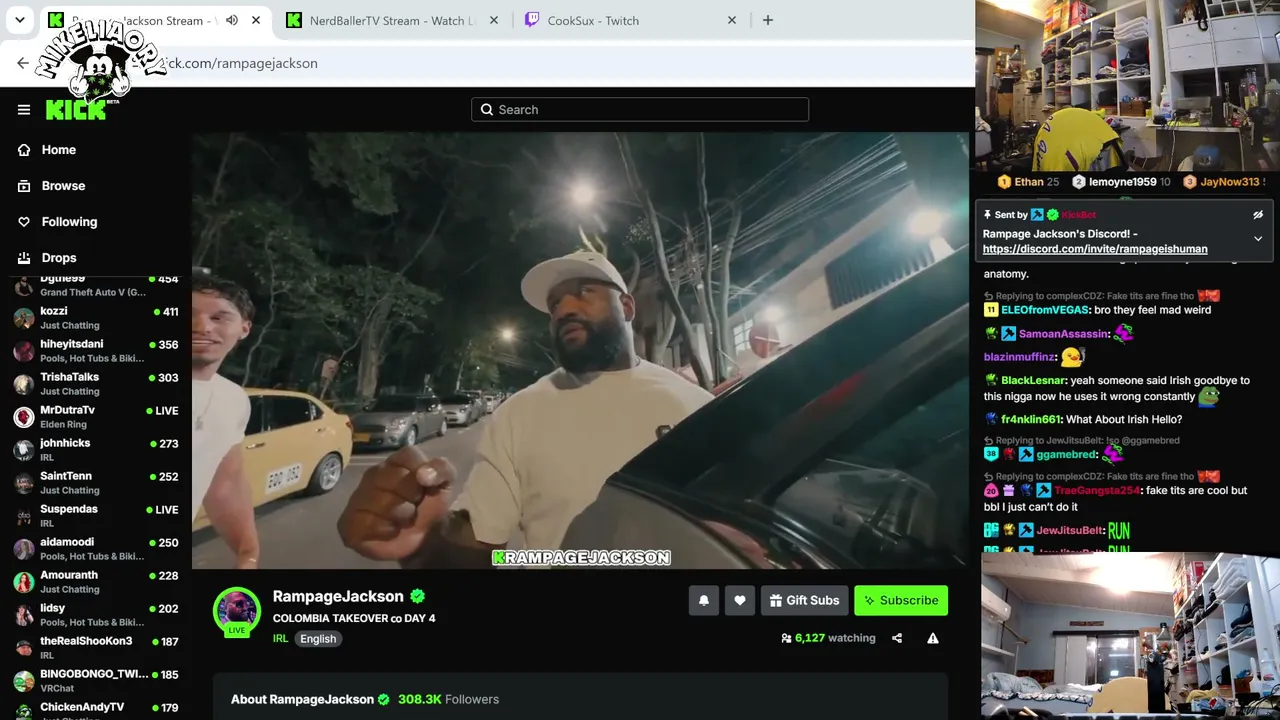Screen dimensions: 1280x720
Task: Open the IRL category link
Action: pyautogui.click(x=280, y=639)
